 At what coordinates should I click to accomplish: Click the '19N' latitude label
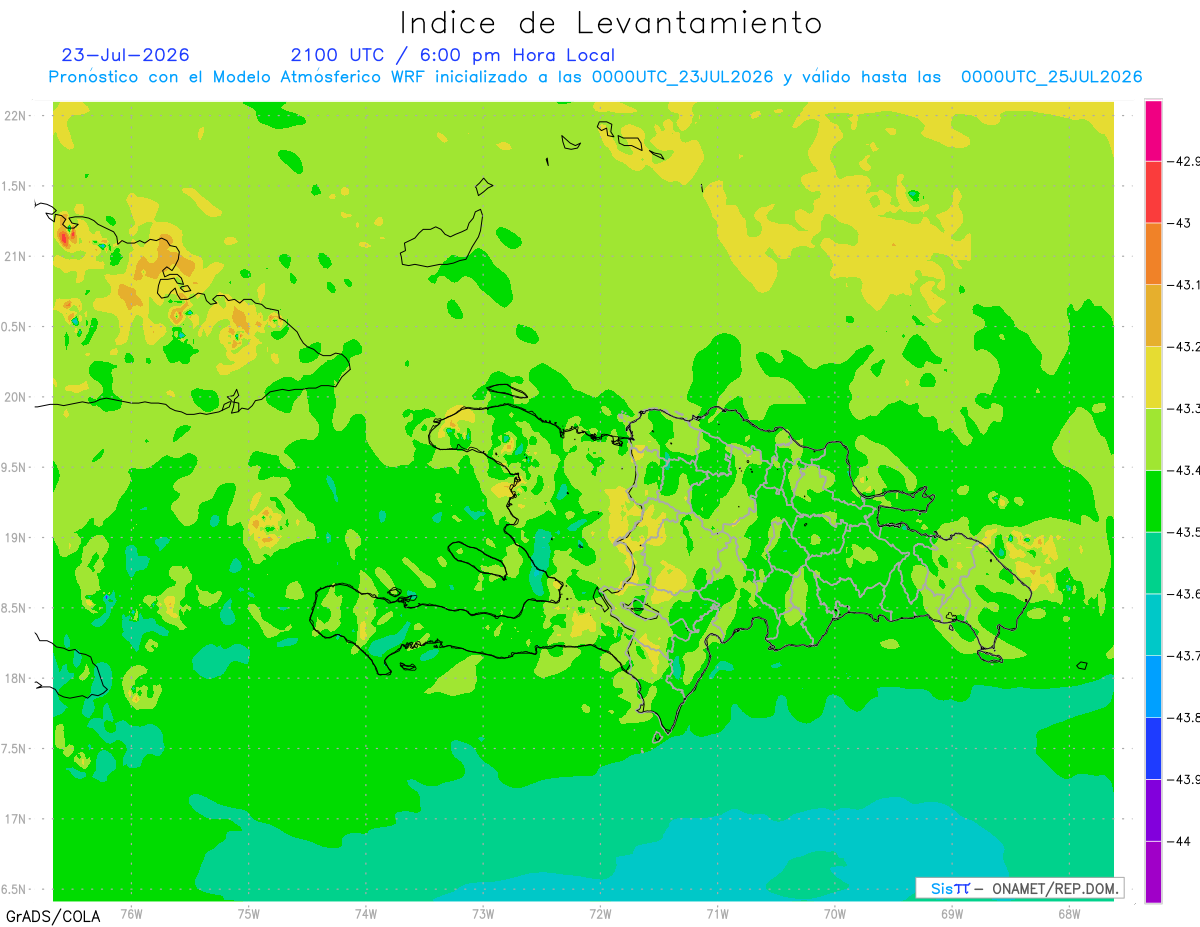coord(17,538)
